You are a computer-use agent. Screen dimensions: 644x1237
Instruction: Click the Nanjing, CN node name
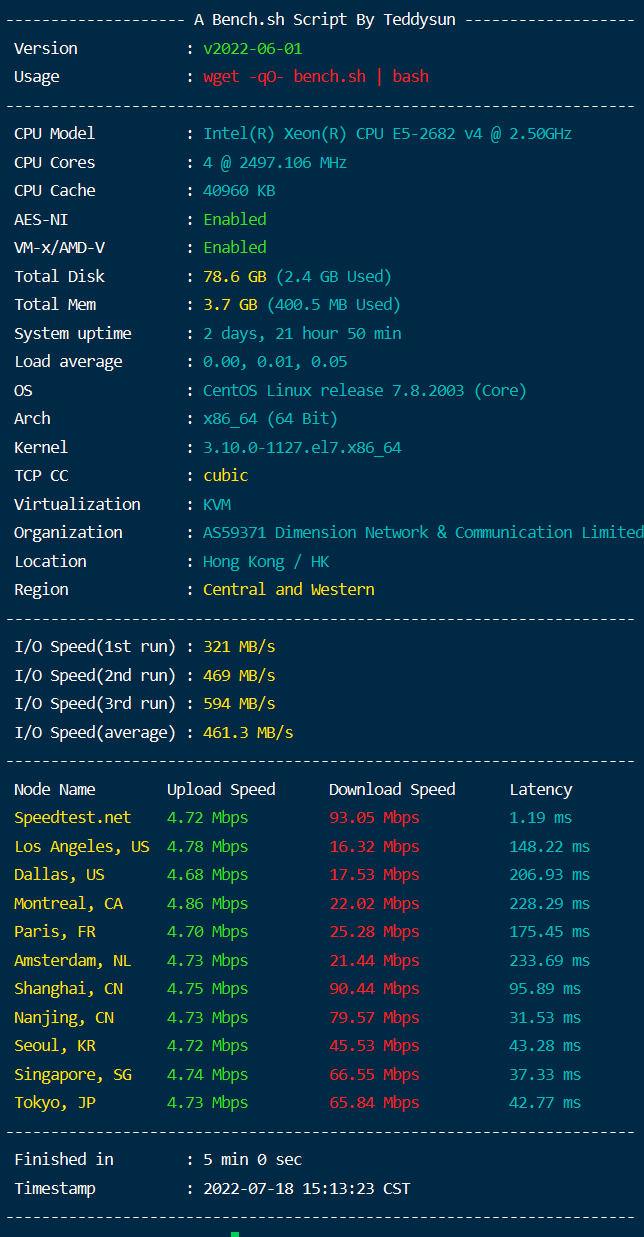tap(64, 1017)
